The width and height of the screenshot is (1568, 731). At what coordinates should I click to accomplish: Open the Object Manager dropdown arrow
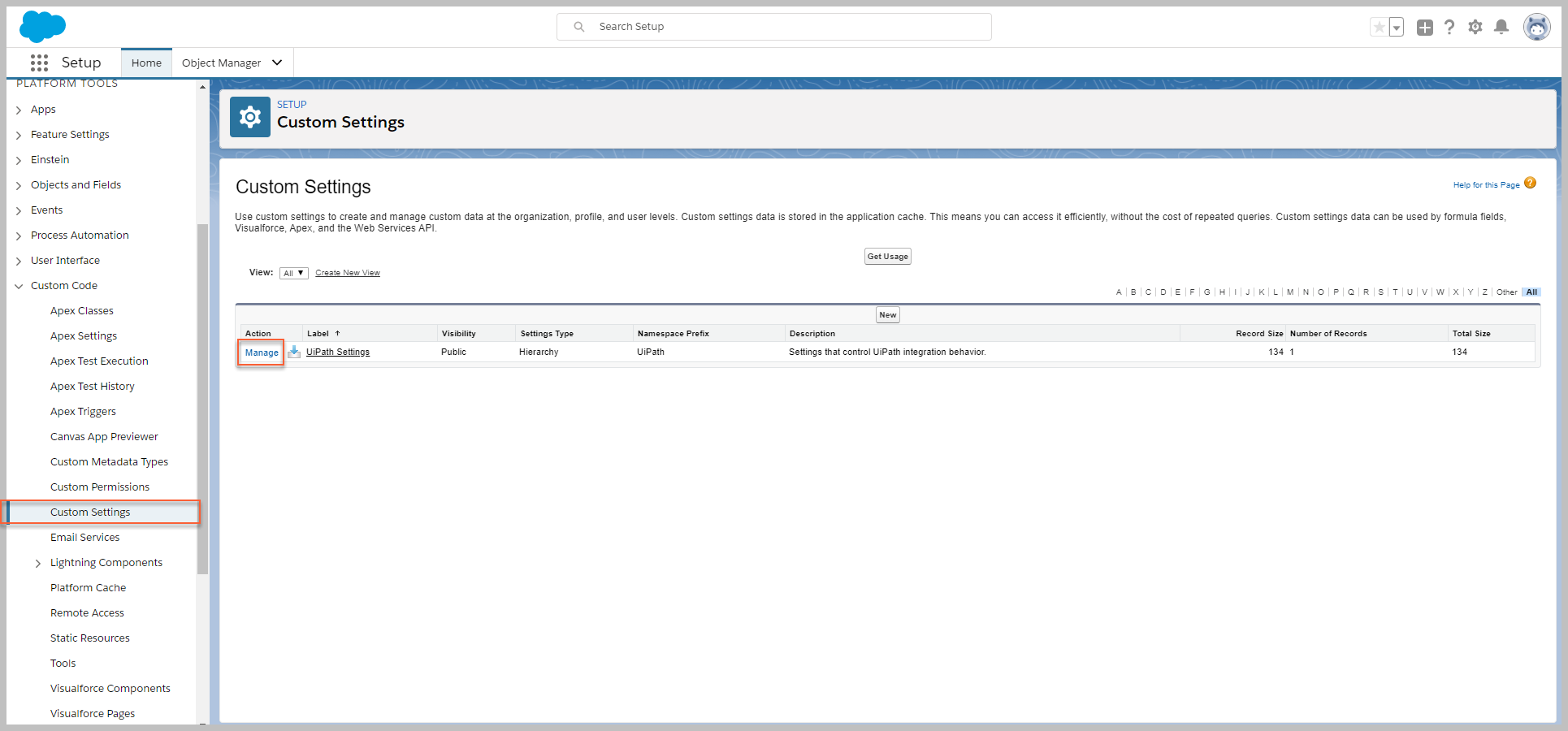tap(277, 63)
